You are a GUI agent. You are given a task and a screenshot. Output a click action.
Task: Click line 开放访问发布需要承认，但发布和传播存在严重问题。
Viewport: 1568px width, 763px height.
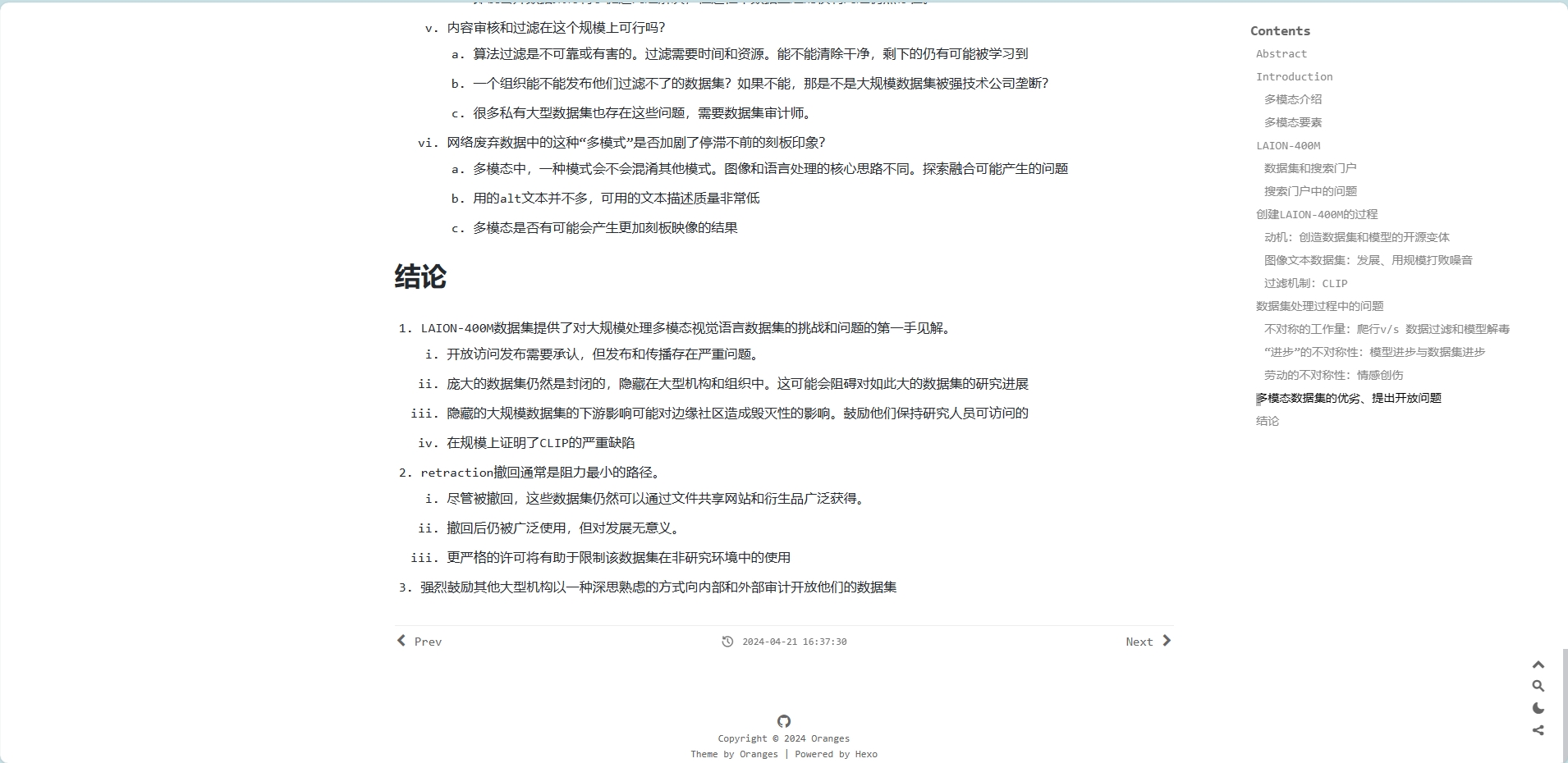point(604,354)
